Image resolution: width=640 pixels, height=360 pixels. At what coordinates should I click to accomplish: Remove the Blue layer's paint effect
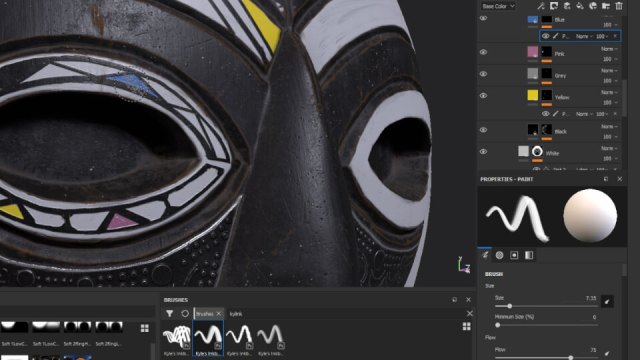pyautogui.click(x=615, y=36)
